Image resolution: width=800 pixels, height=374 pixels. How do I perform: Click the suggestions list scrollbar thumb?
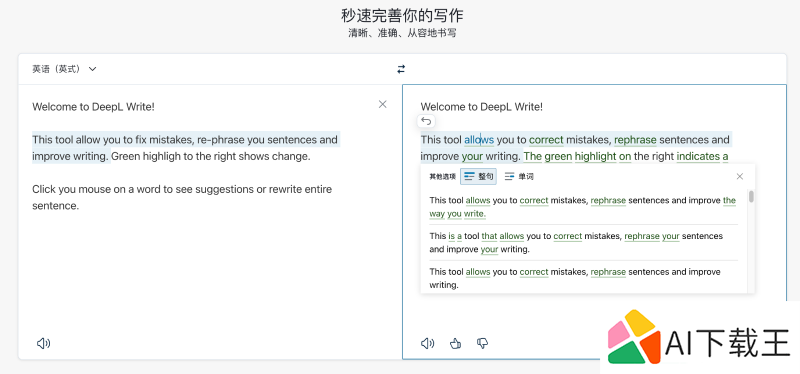pos(752,196)
